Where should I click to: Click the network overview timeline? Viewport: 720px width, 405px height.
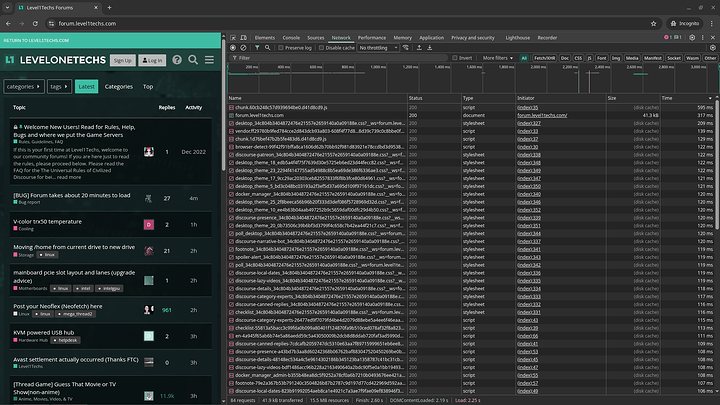pyautogui.click(x=470, y=80)
